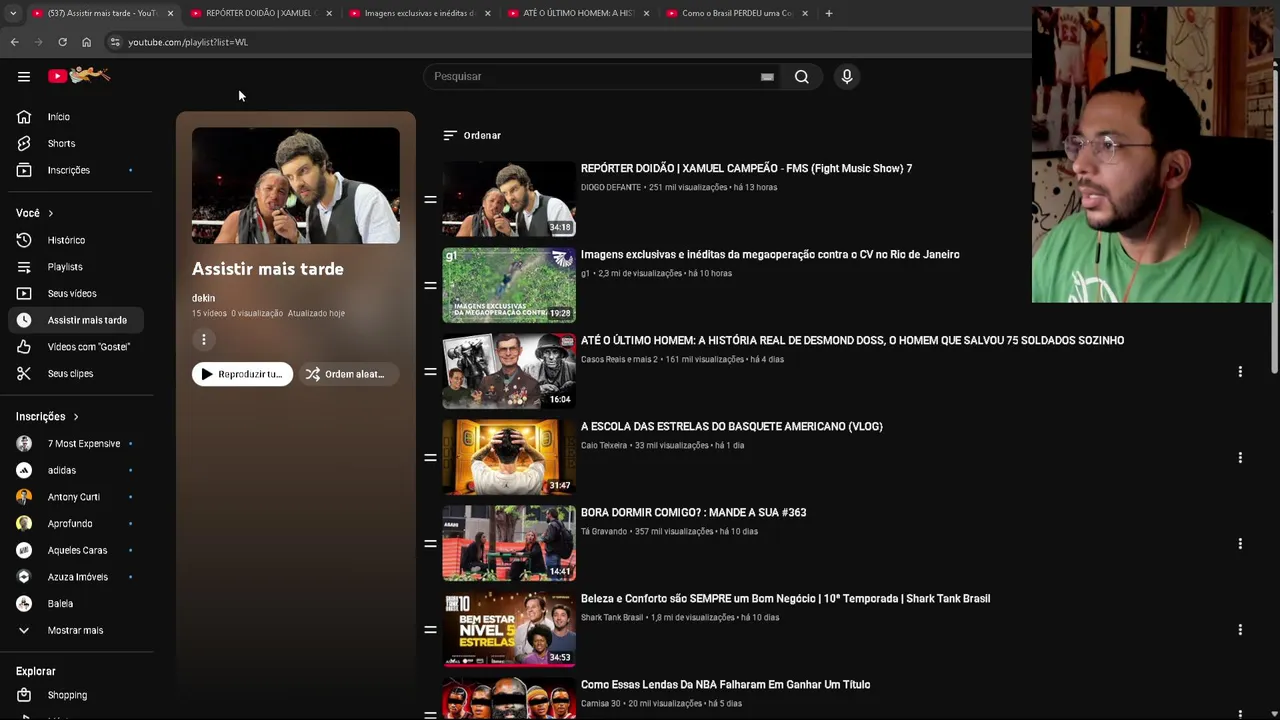Image resolution: width=1280 pixels, height=720 pixels.
Task: Open Shark Tank Bem Estar thumbnail
Action: (x=509, y=629)
